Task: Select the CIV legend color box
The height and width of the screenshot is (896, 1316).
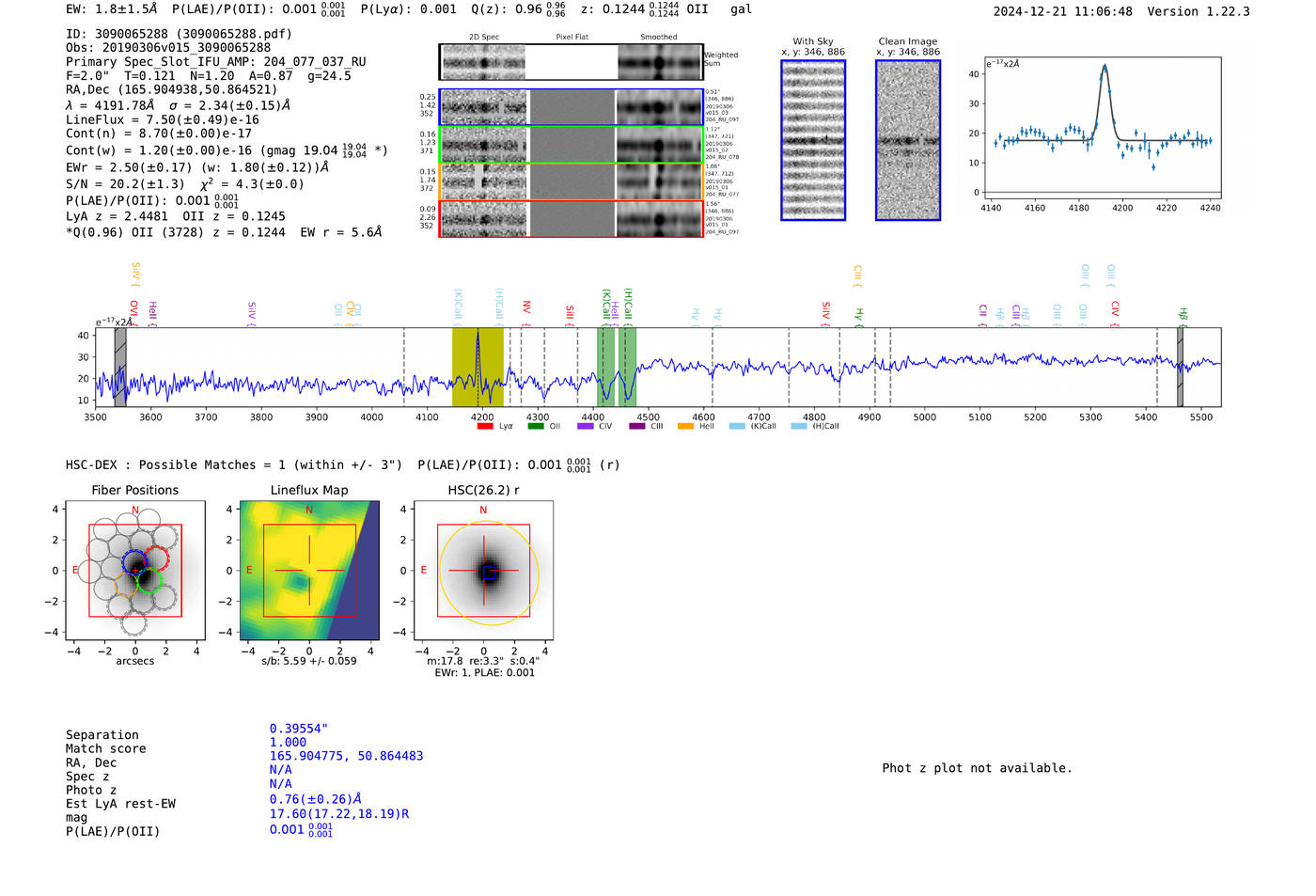Action: [586, 427]
